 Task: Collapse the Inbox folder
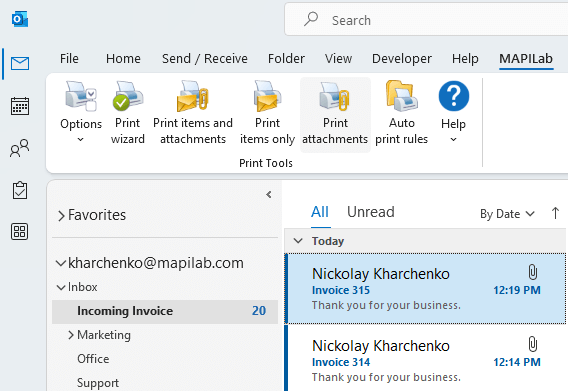tap(61, 287)
